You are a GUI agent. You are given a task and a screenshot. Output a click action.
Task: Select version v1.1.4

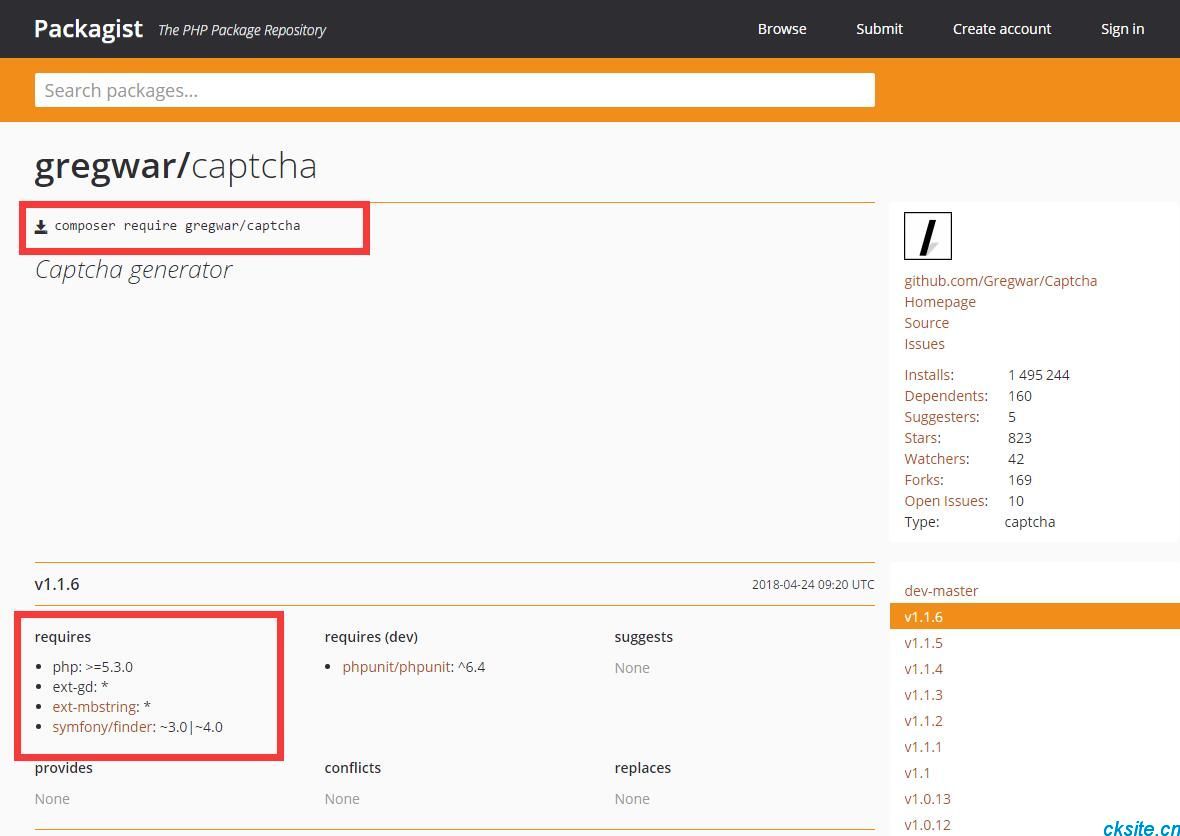coord(923,669)
